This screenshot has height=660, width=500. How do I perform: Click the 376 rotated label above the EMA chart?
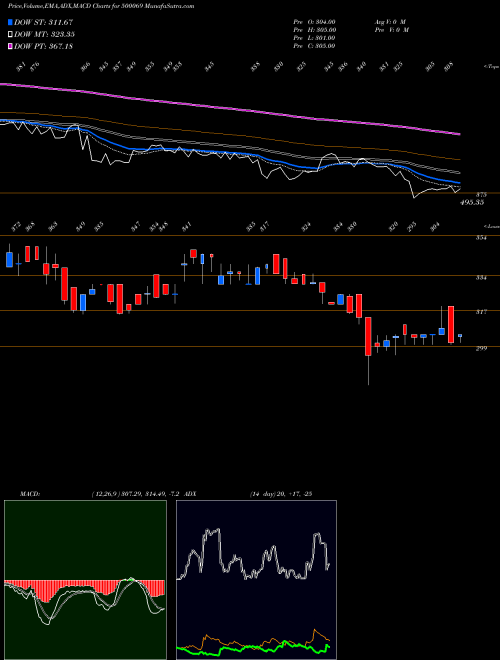(35, 67)
